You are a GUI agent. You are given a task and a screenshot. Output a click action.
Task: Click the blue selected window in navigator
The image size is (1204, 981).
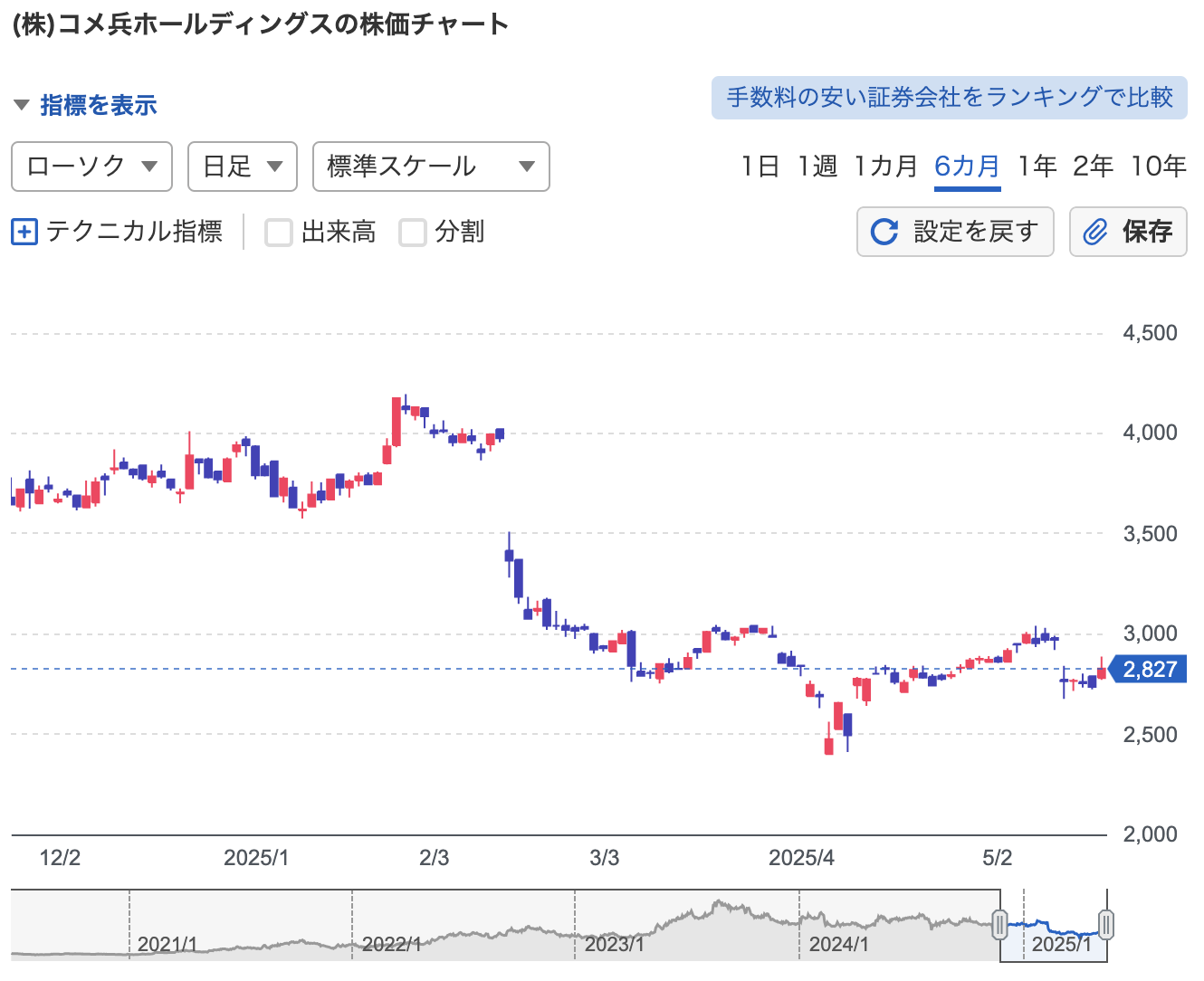[1054, 927]
